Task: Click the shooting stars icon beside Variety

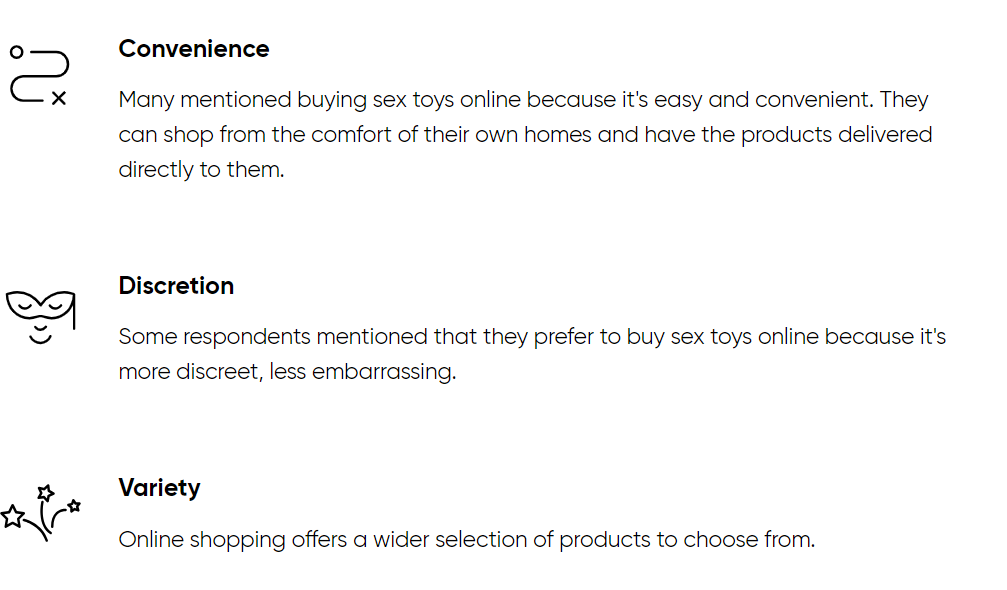Action: [x=40, y=513]
